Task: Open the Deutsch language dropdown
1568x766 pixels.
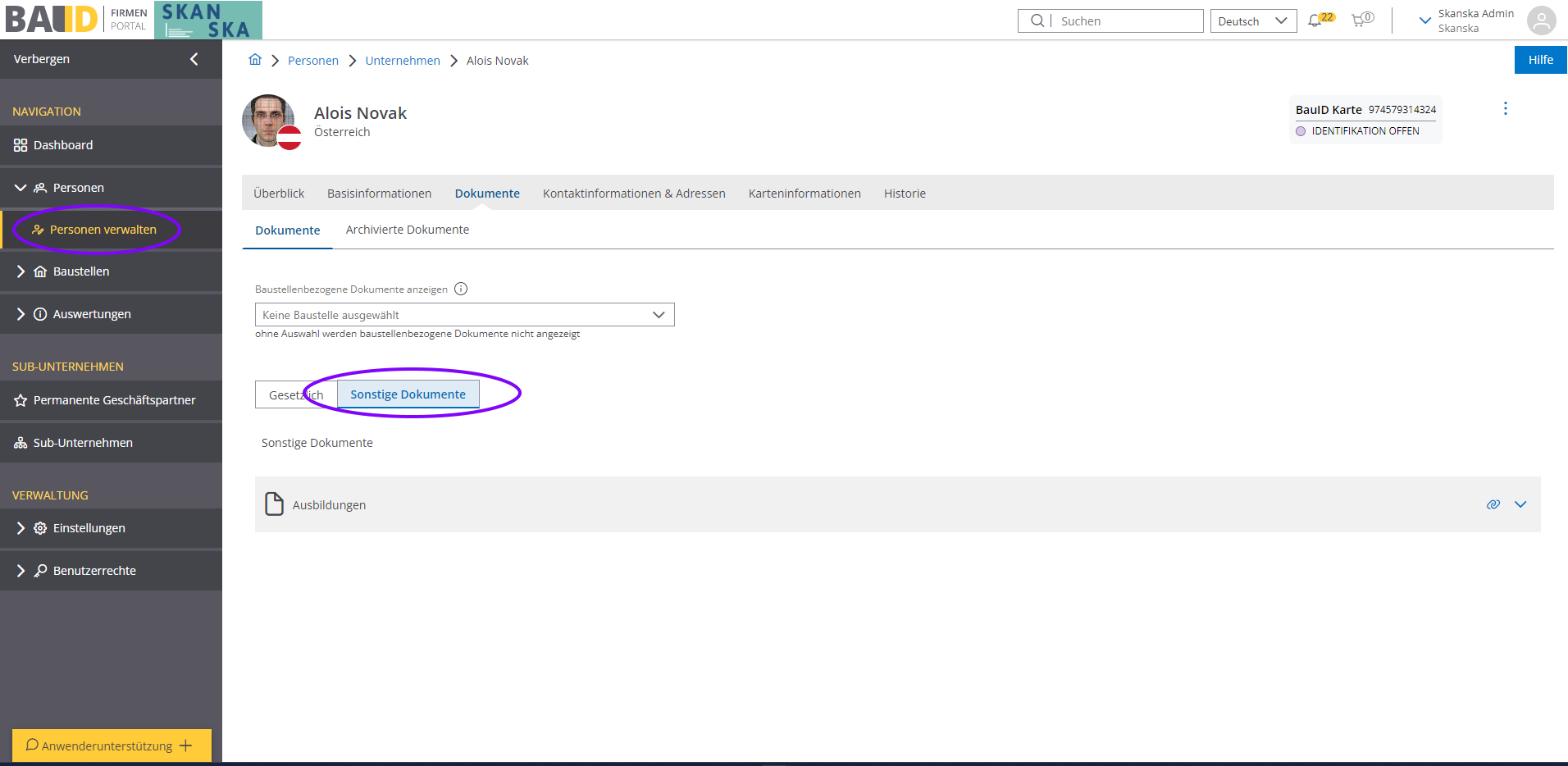Action: [x=1252, y=21]
